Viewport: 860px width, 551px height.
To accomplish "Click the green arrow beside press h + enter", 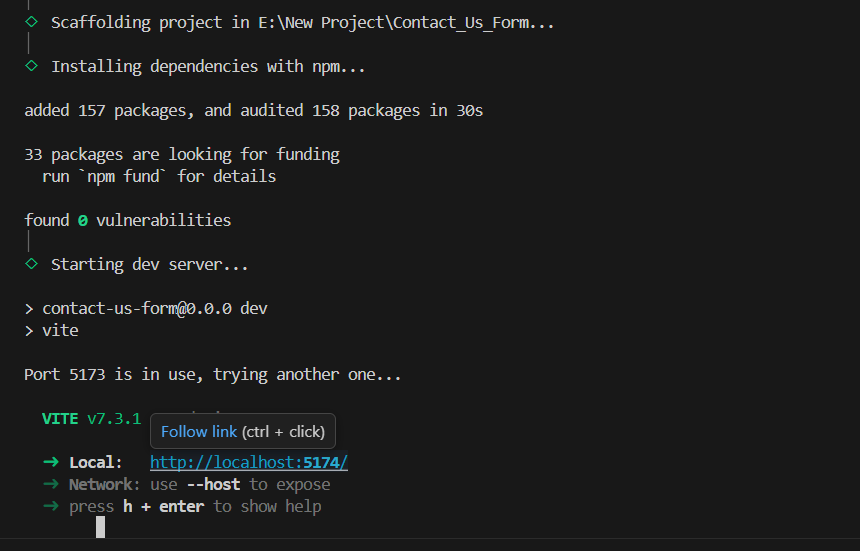I will pyautogui.click(x=51, y=506).
